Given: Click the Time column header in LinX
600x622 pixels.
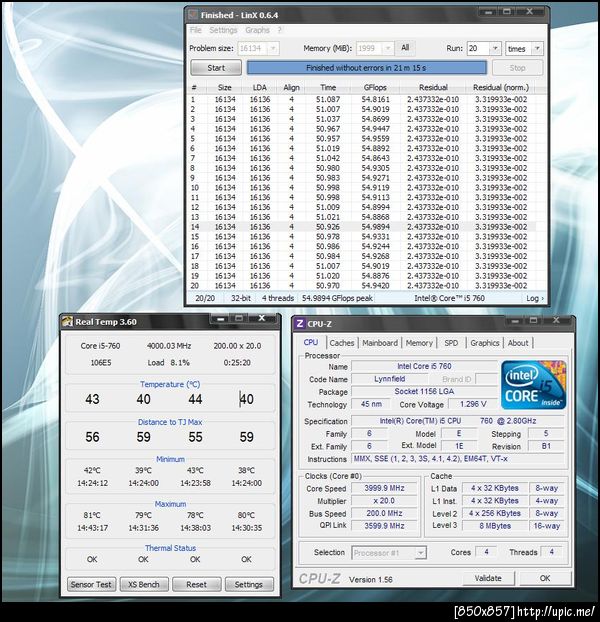Looking at the screenshot, I should 328,88.
